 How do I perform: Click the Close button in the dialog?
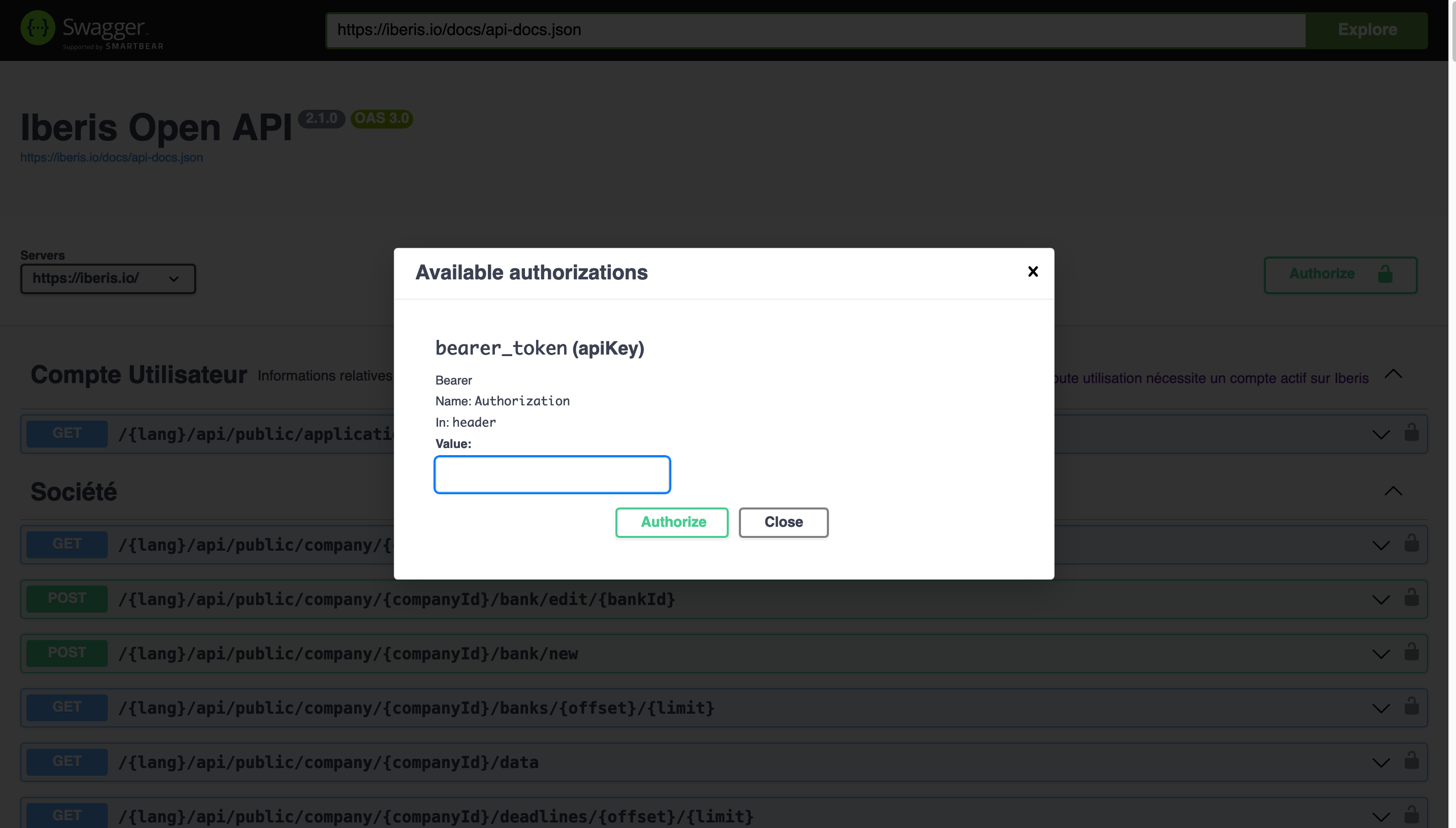click(x=783, y=522)
